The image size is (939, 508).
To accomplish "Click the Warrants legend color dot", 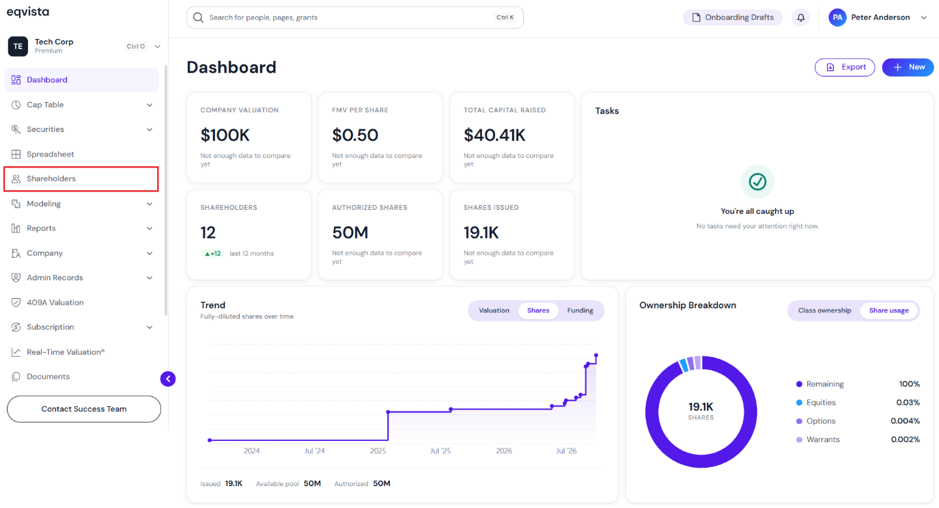I will point(799,440).
